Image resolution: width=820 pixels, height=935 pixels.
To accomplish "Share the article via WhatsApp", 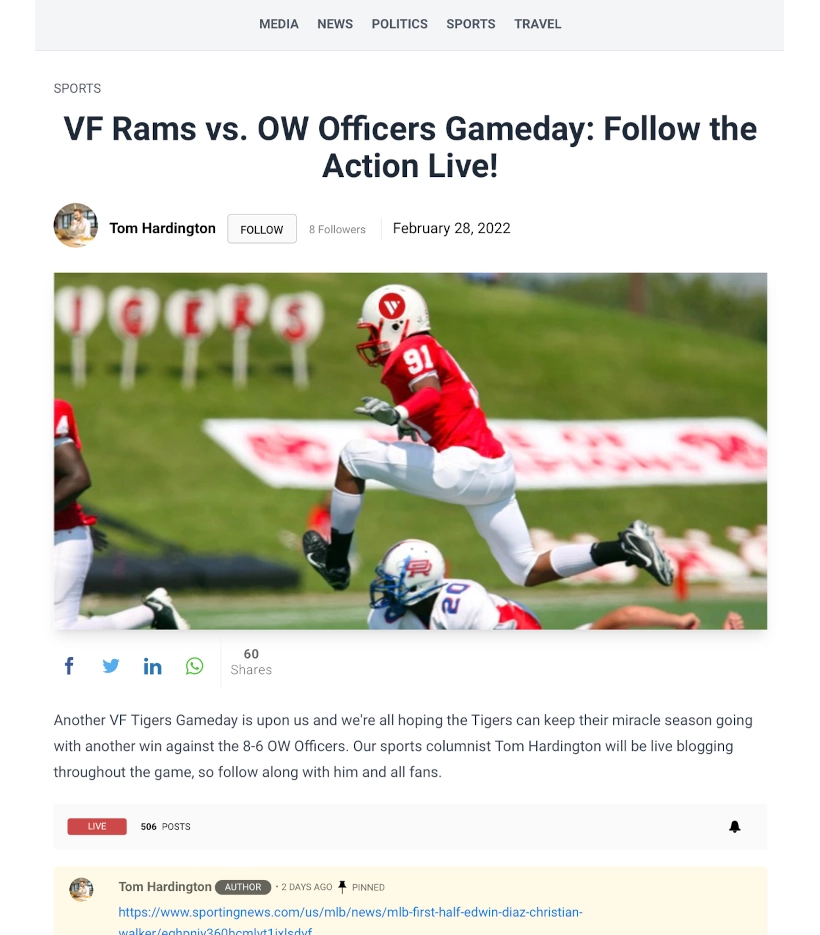I will (x=194, y=666).
